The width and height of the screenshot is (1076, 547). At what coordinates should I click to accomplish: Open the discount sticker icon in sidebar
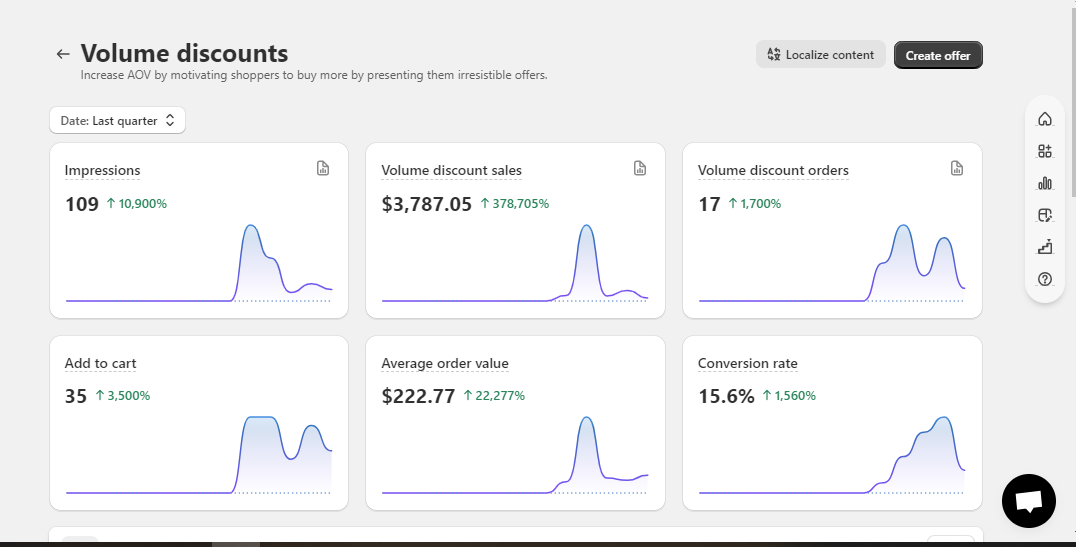(1044, 215)
